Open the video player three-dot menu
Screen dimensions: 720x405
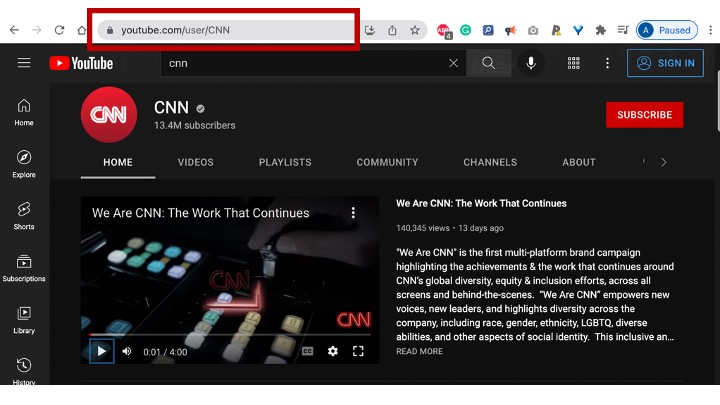coord(353,213)
